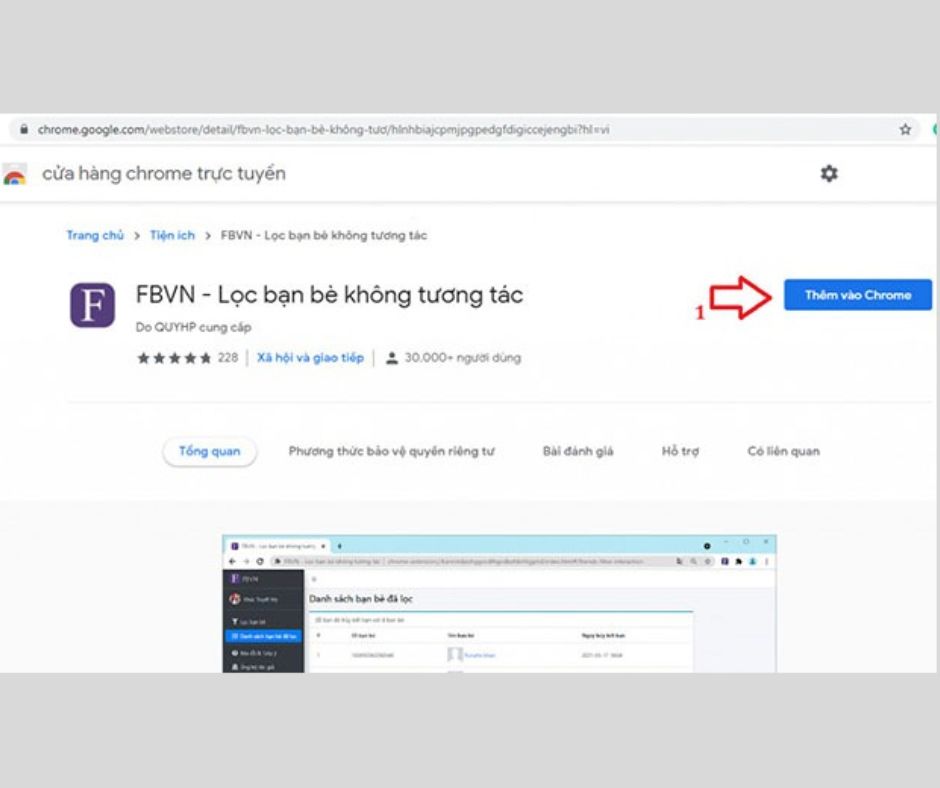
Task: Open the Xã hội và giao tiếp category
Action: click(311, 358)
